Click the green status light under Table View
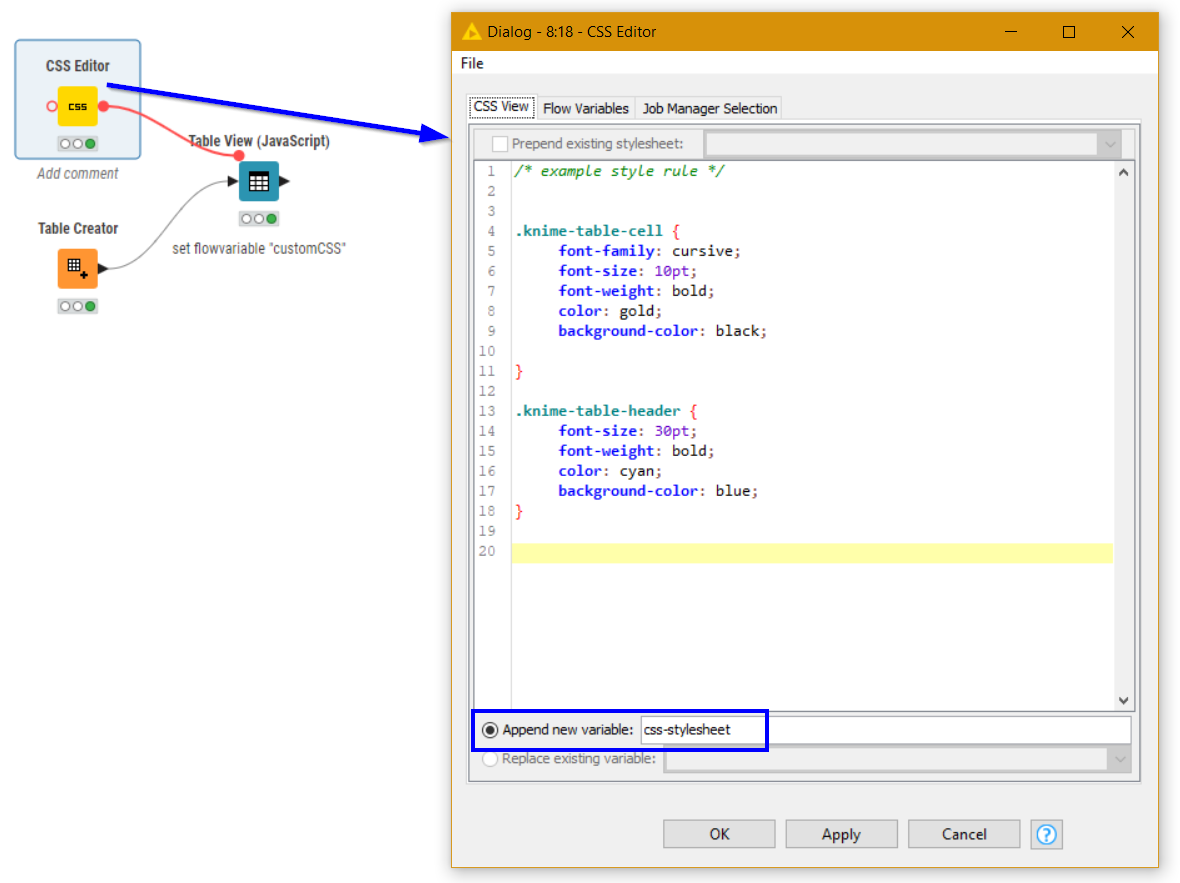 [270, 218]
